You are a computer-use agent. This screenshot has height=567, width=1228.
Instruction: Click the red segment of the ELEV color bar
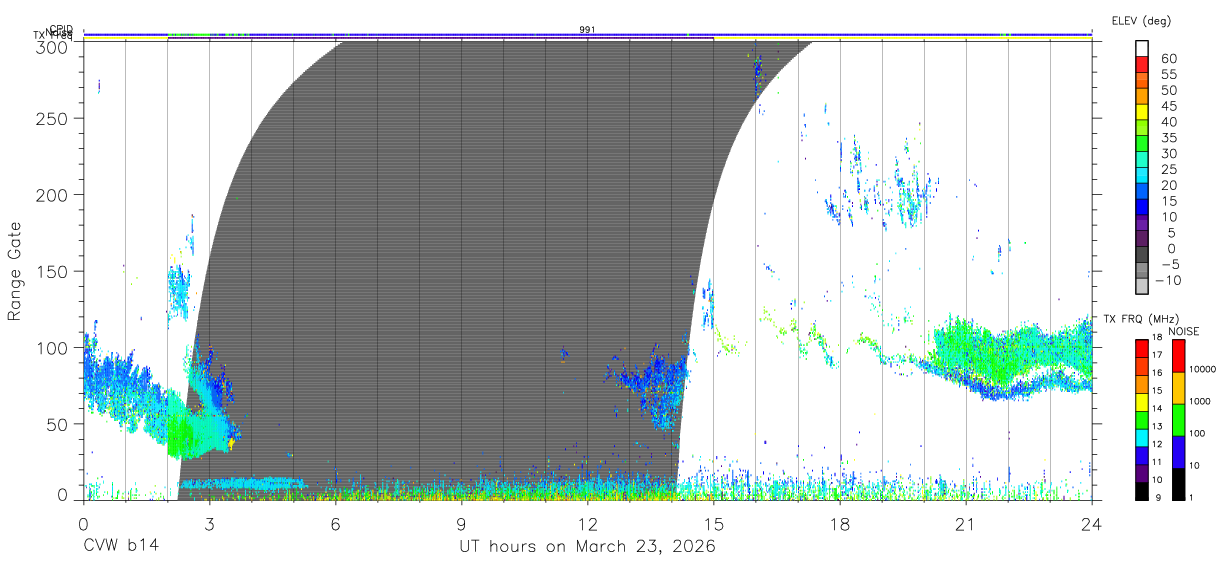click(x=1142, y=65)
